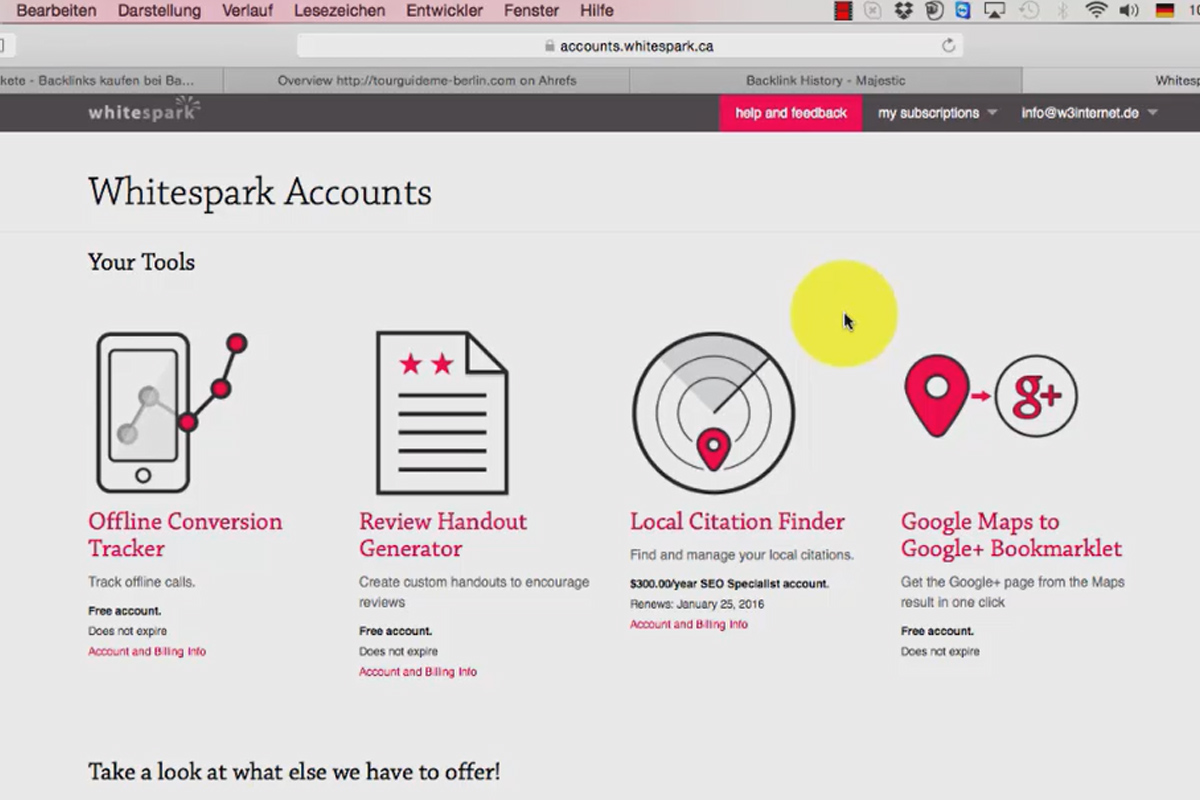Click the help and feedback button
Viewport: 1200px width, 800px height.
(x=791, y=113)
